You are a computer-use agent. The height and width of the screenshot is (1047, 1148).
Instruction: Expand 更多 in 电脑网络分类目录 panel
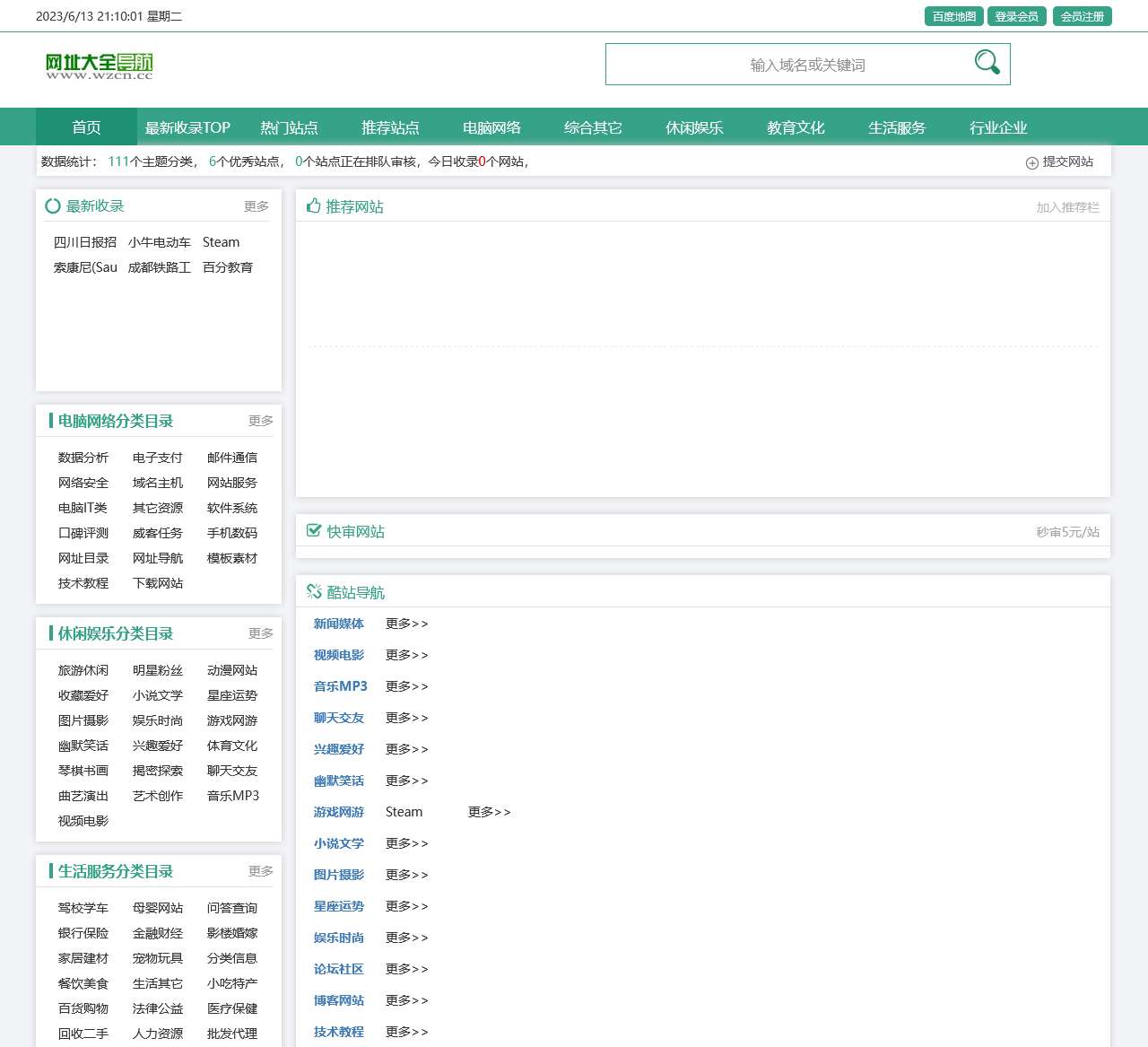click(260, 421)
